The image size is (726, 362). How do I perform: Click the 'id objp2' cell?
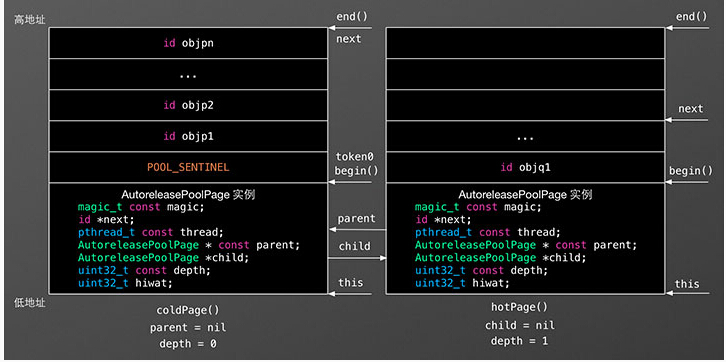pyautogui.click(x=188, y=105)
